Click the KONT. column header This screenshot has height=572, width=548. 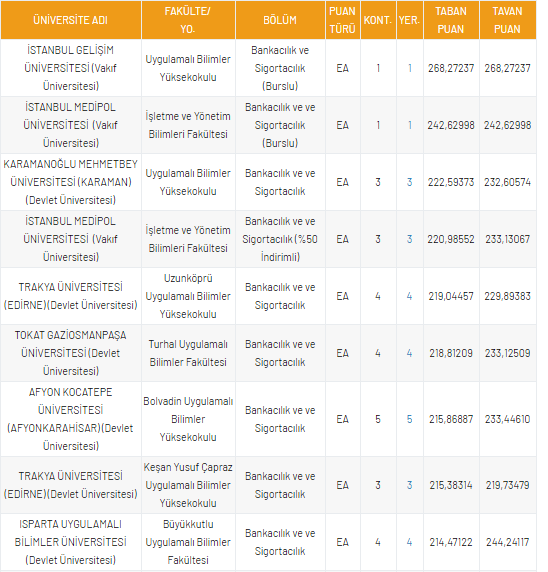378,20
